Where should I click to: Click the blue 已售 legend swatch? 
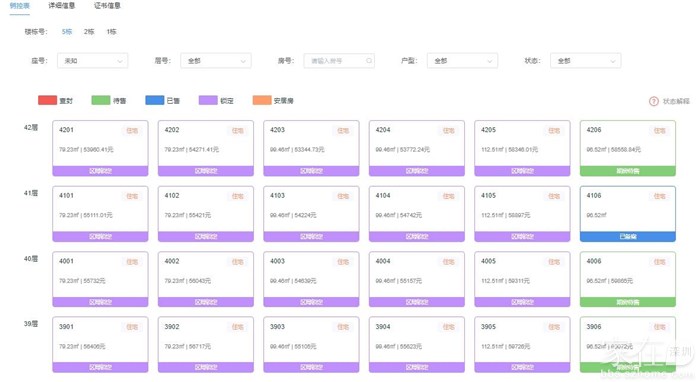pos(154,100)
